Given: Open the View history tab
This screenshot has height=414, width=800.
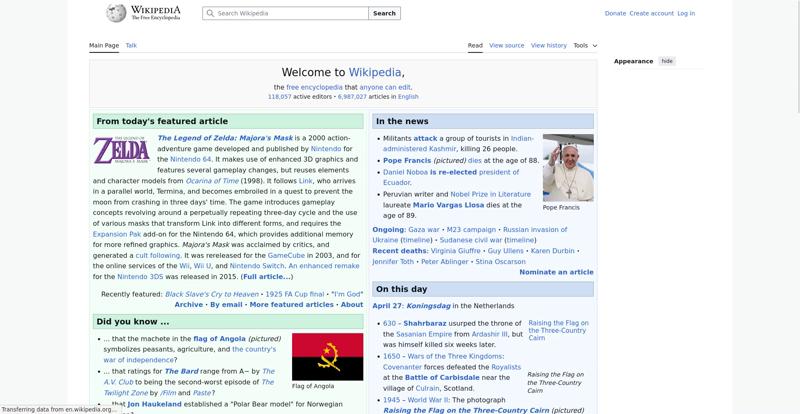Looking at the screenshot, I should click(x=548, y=45).
